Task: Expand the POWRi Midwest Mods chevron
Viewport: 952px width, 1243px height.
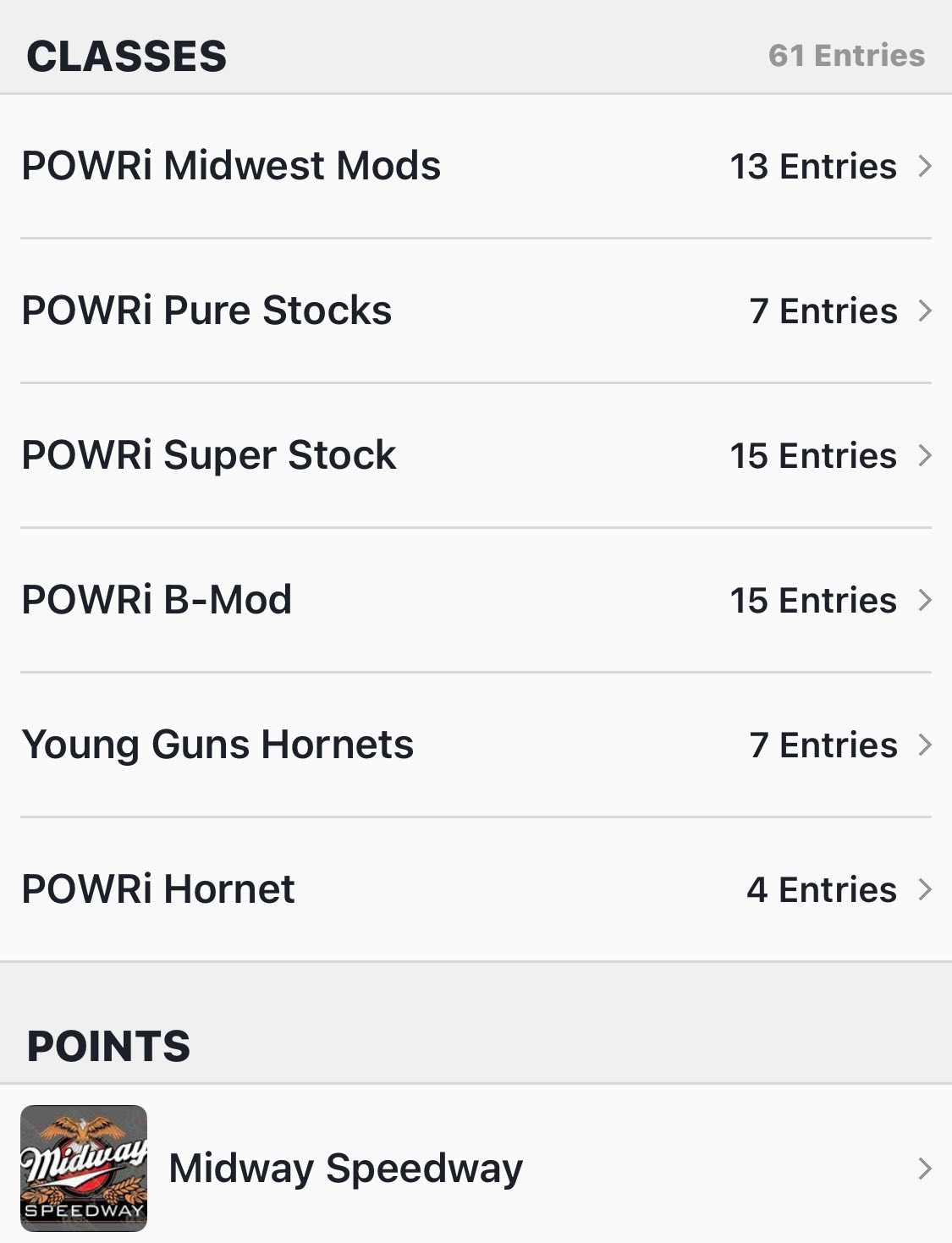Action: pos(925,166)
